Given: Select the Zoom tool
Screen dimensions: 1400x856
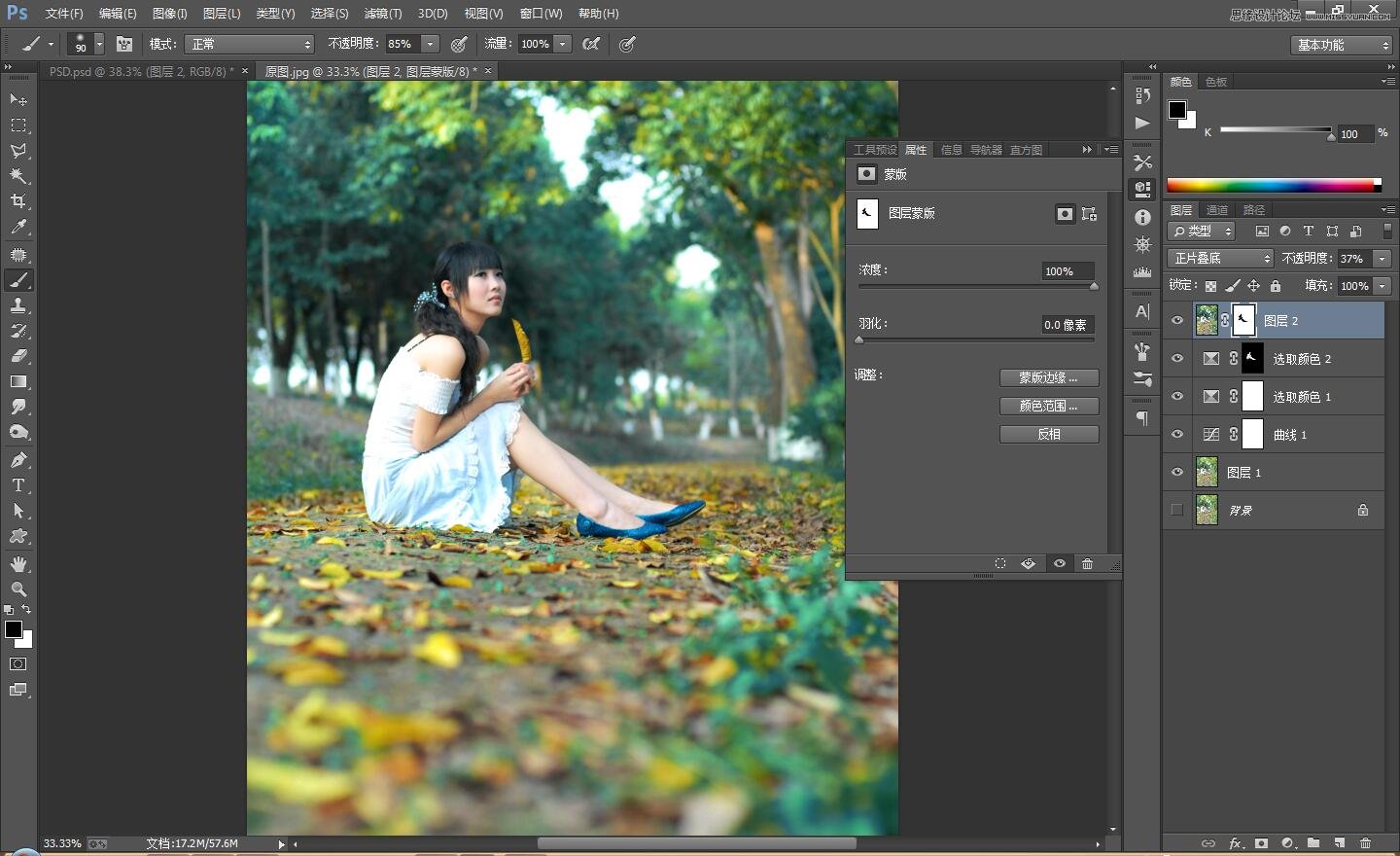Looking at the screenshot, I should pyautogui.click(x=18, y=589).
